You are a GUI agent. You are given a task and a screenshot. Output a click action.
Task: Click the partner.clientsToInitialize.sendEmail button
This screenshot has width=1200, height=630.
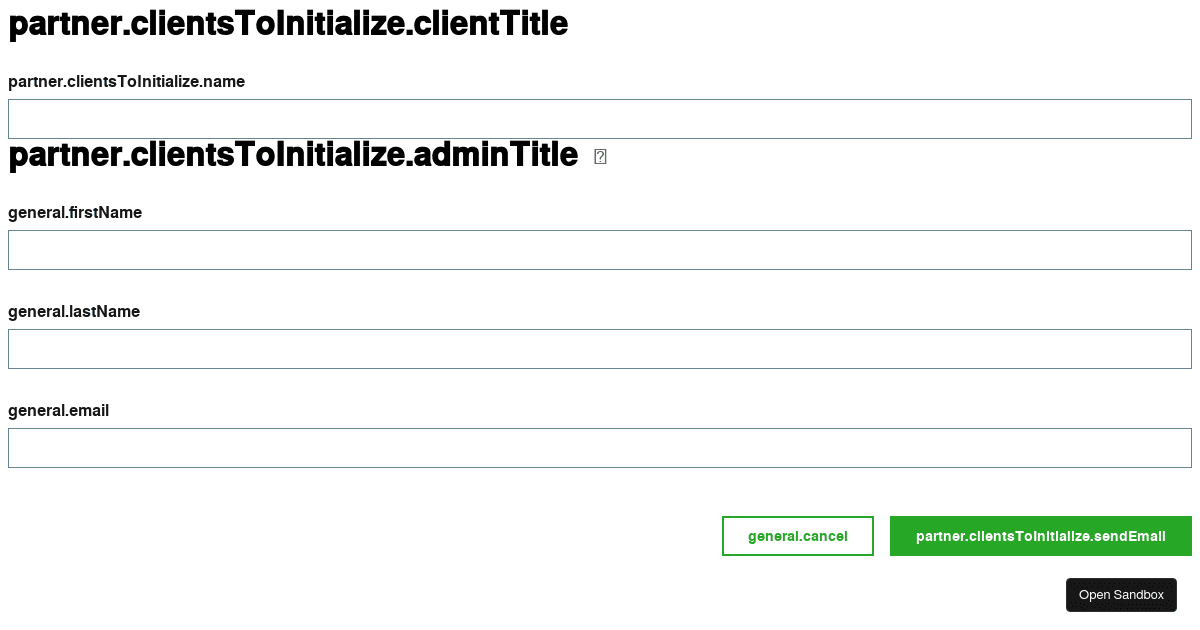(x=1040, y=536)
